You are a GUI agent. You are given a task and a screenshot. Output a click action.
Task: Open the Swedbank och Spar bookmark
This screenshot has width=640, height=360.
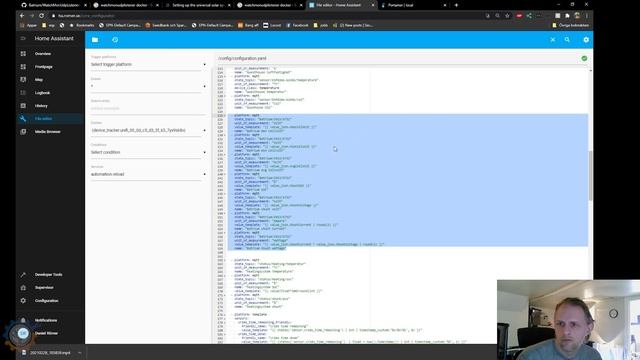click(x=166, y=25)
